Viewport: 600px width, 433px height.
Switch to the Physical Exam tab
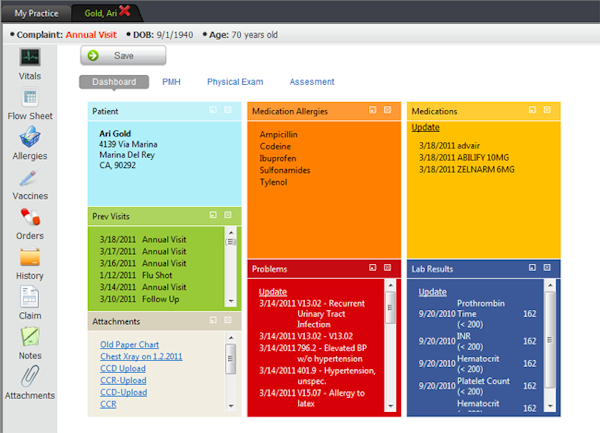(235, 82)
